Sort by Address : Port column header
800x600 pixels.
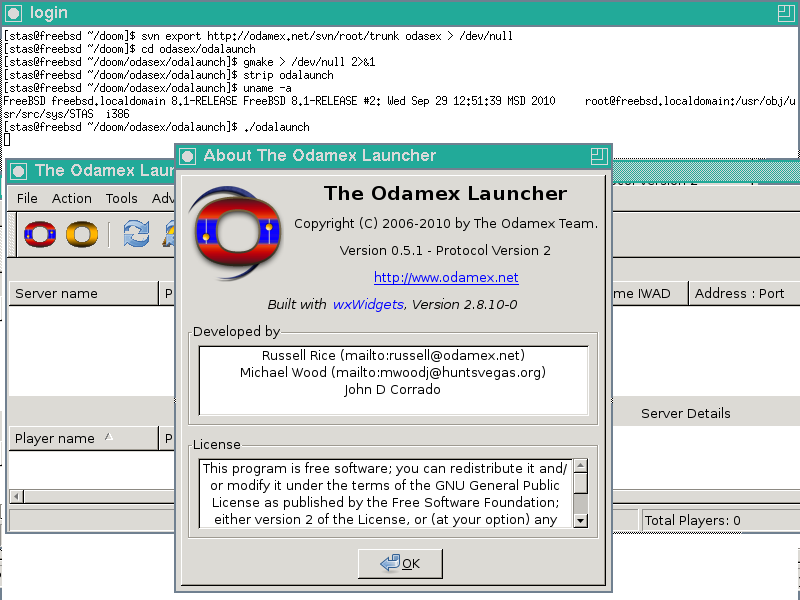pos(739,293)
